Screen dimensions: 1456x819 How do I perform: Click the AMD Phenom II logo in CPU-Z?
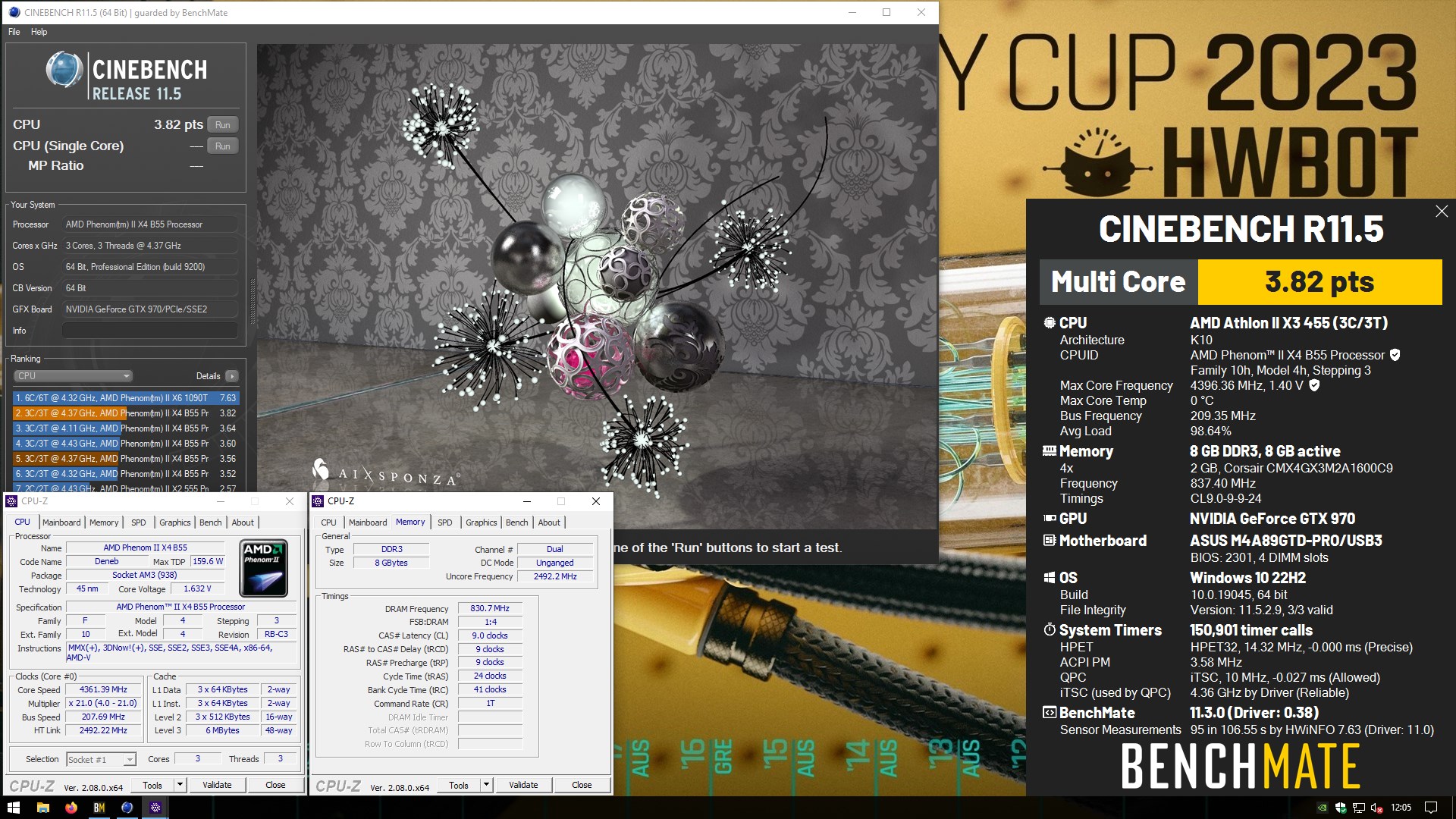pyautogui.click(x=264, y=568)
